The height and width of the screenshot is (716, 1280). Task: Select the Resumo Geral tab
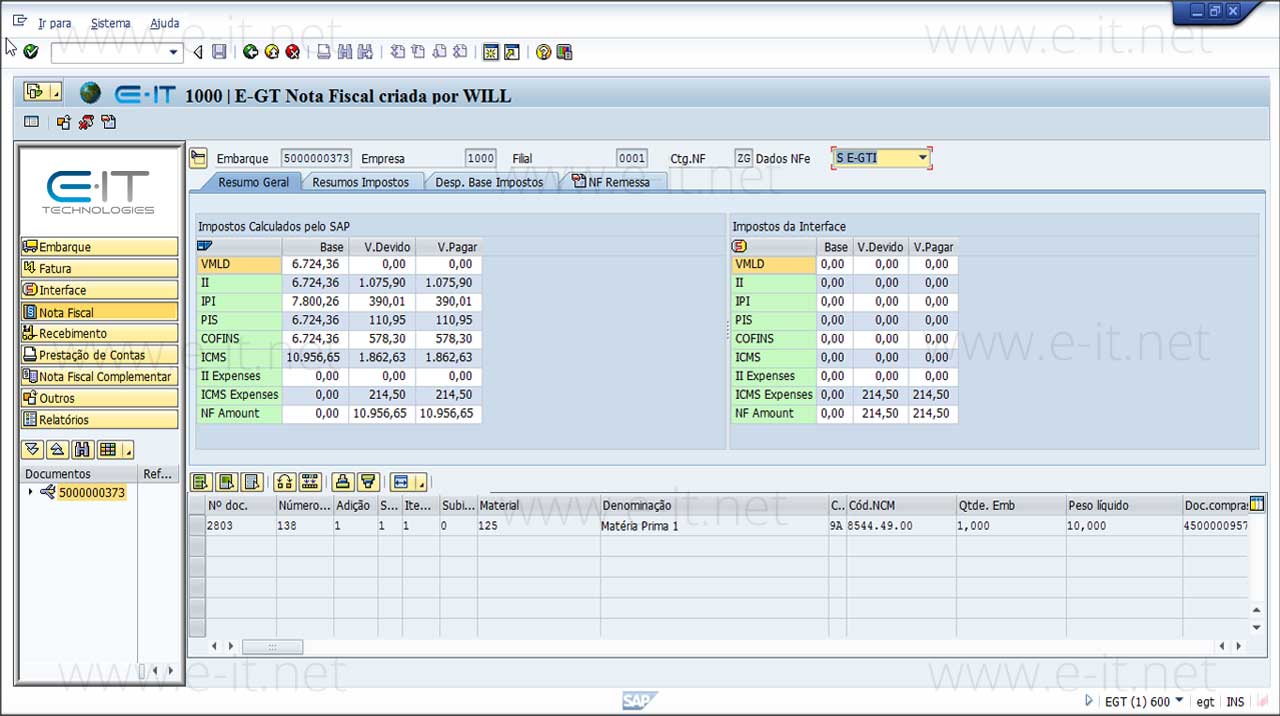253,182
